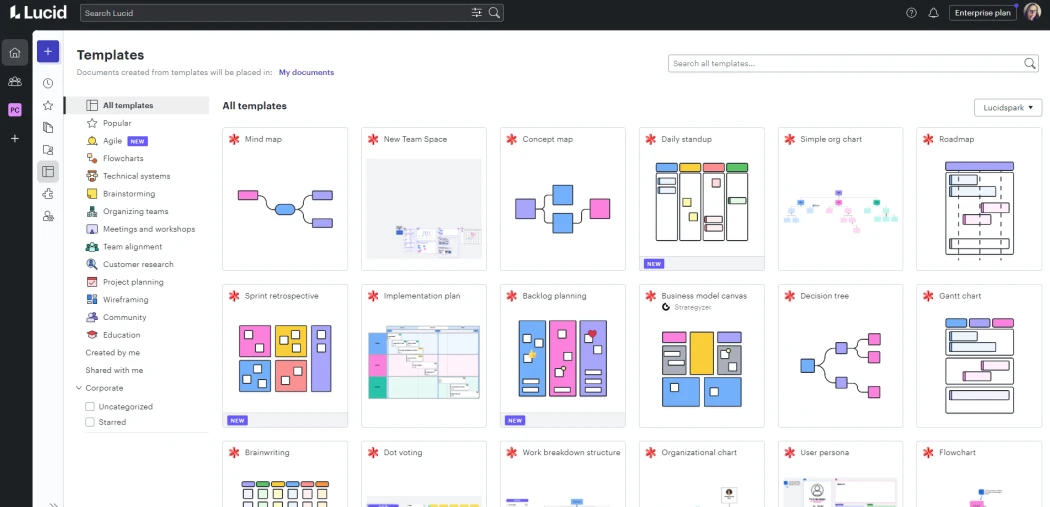
Task: Open the Implementation plan template thumbnail
Action: (x=424, y=362)
